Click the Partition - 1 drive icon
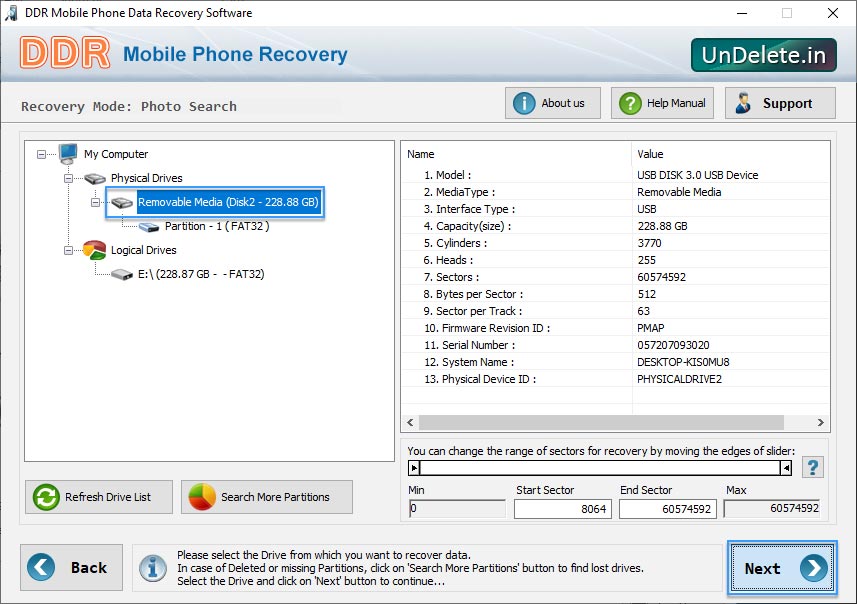This screenshot has width=857, height=604. (149, 226)
